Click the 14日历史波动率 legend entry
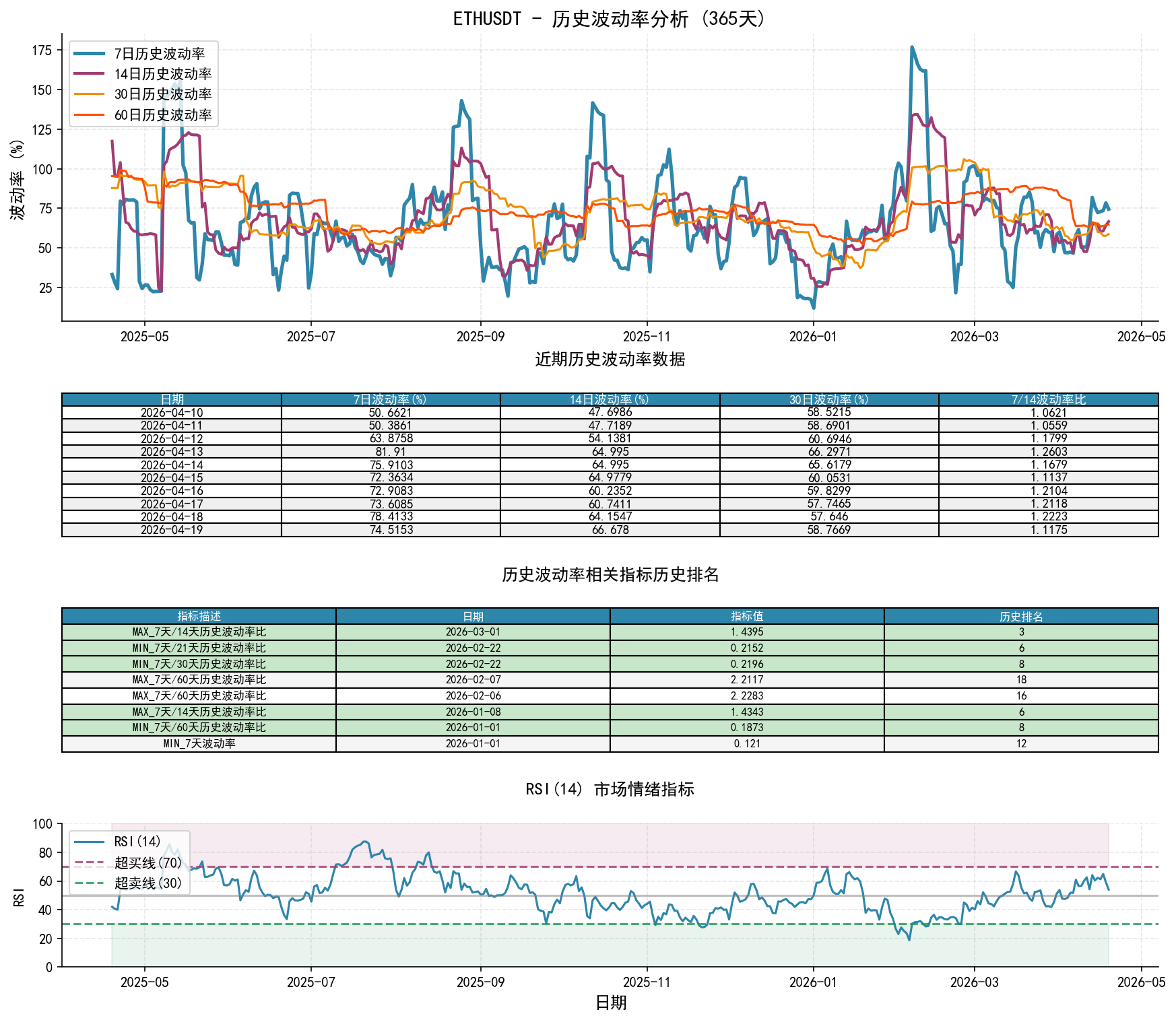The image size is (1176, 1020). coord(143,74)
